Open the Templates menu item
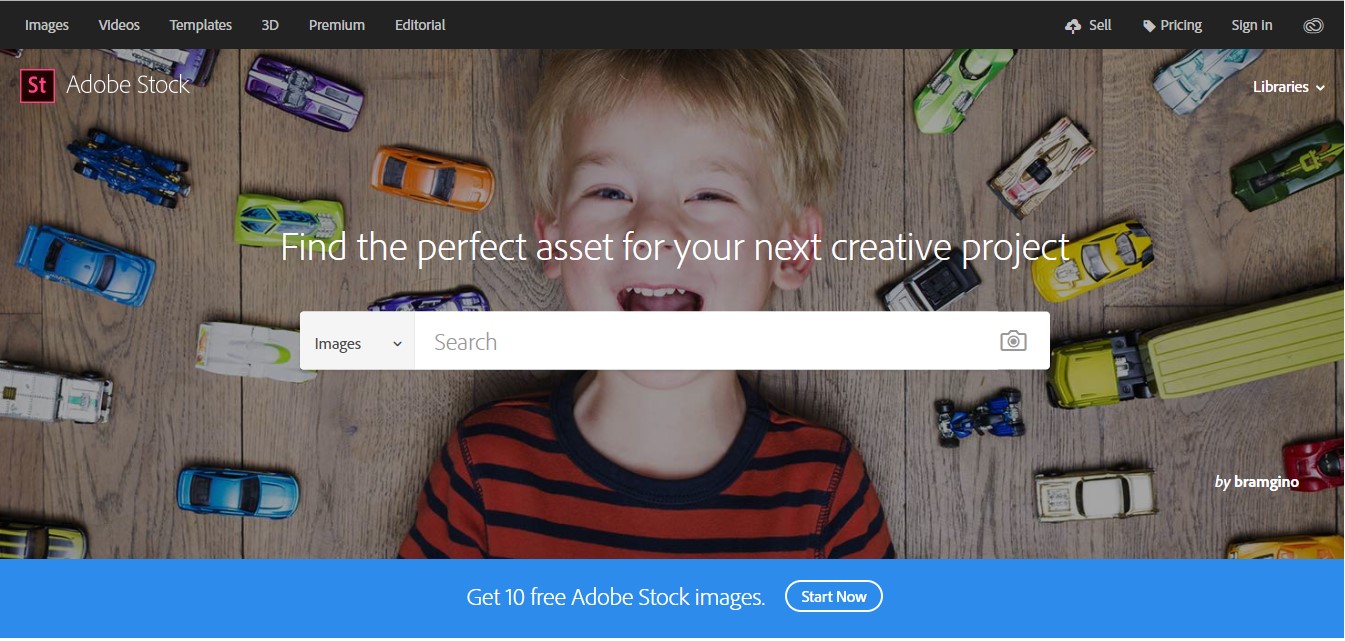This screenshot has height=641, width=1345. click(200, 25)
